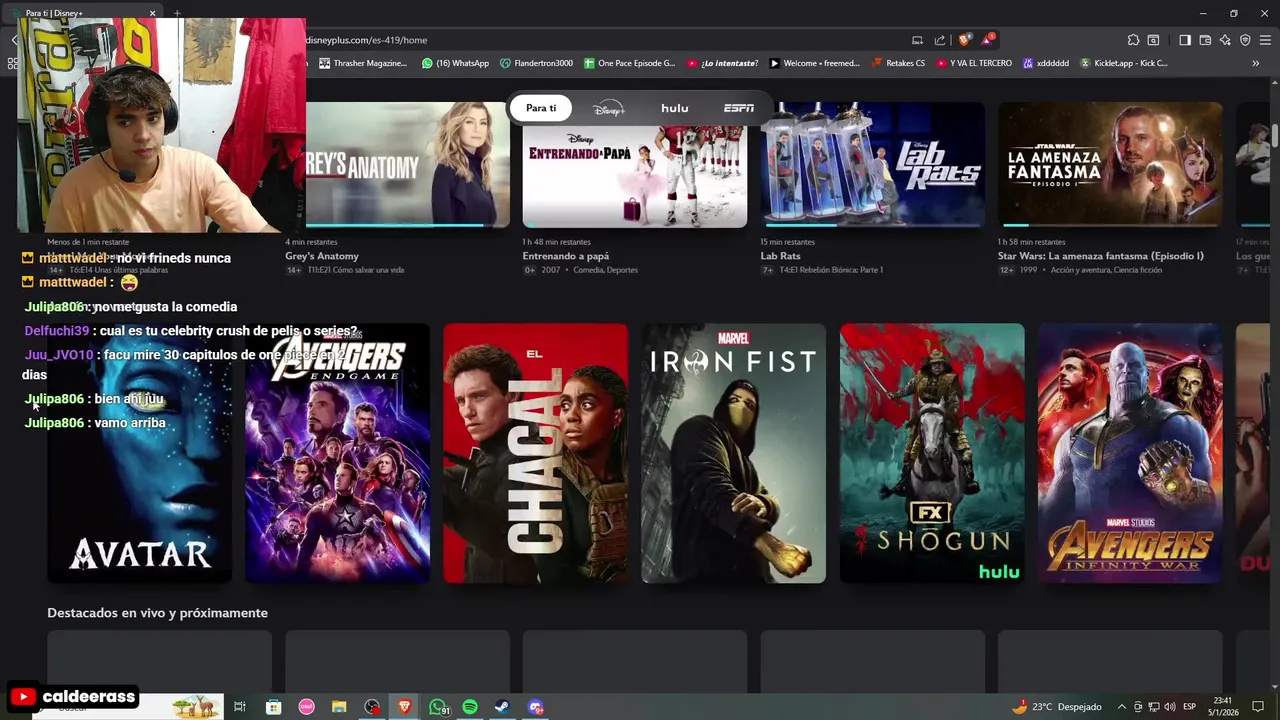Screen dimensions: 1280x720
Task: Open the Brave browser taskbar icon
Action: (405, 707)
